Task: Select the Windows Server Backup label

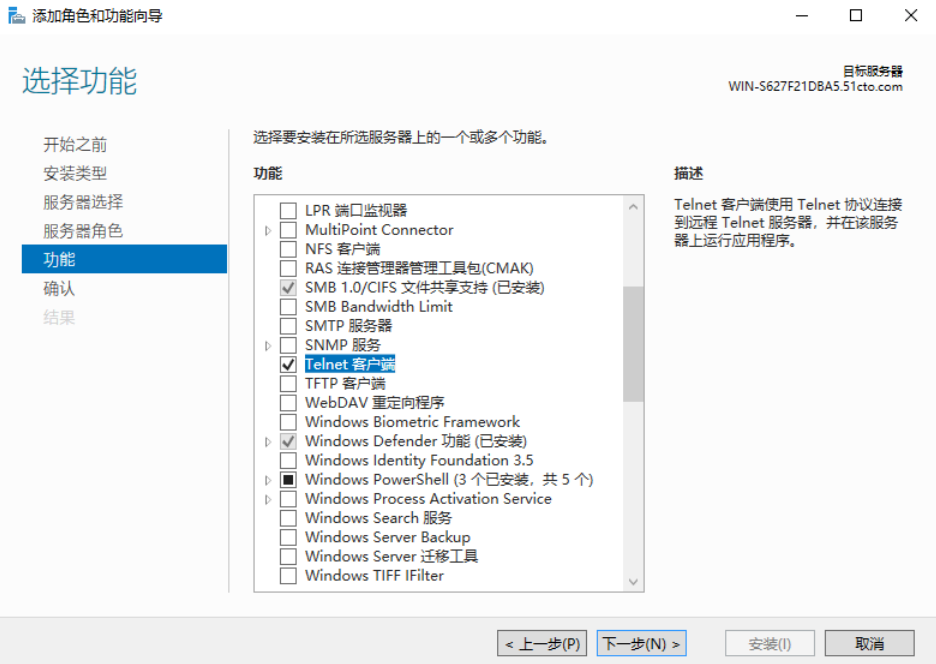Action: 387,537
